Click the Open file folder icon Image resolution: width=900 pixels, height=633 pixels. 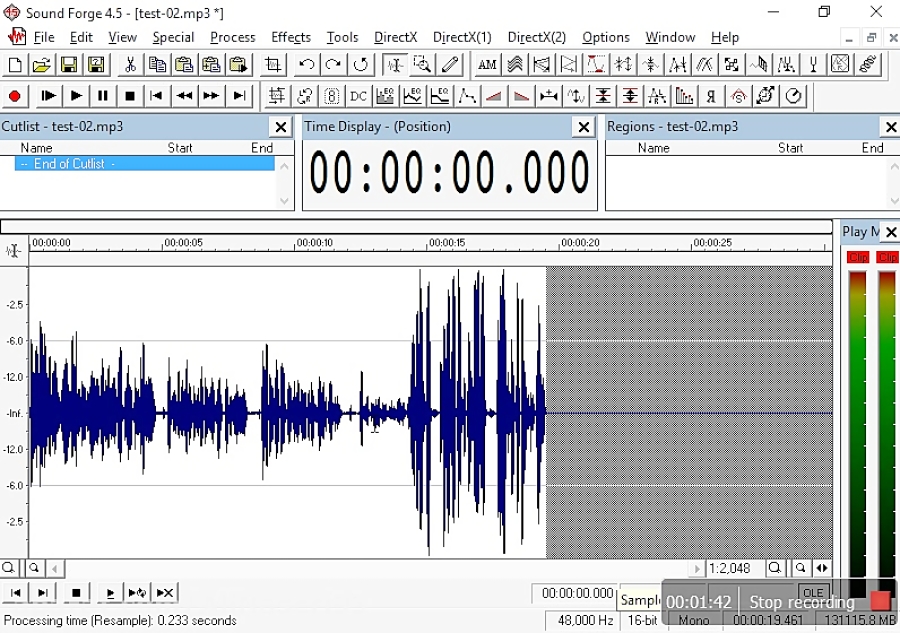41,65
